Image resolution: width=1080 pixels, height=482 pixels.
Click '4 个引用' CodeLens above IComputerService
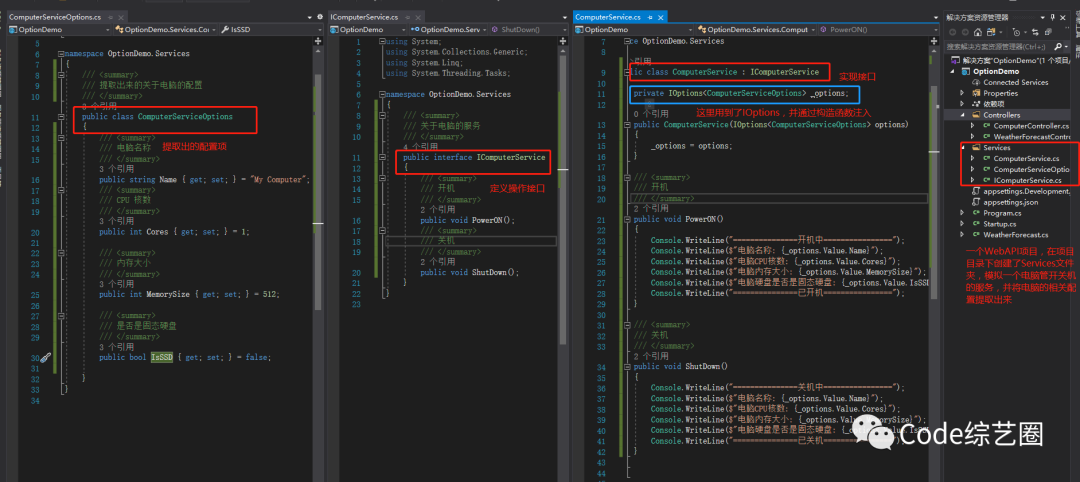420,147
